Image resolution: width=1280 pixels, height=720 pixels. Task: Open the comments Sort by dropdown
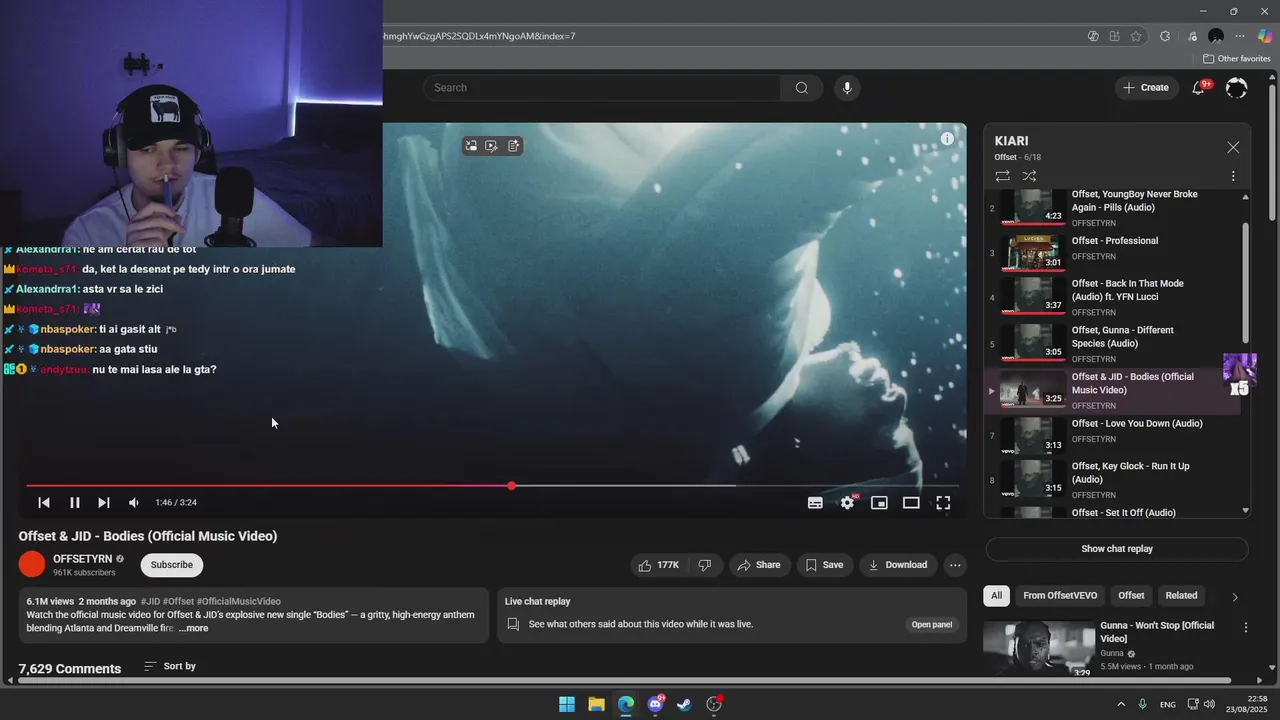pos(170,666)
